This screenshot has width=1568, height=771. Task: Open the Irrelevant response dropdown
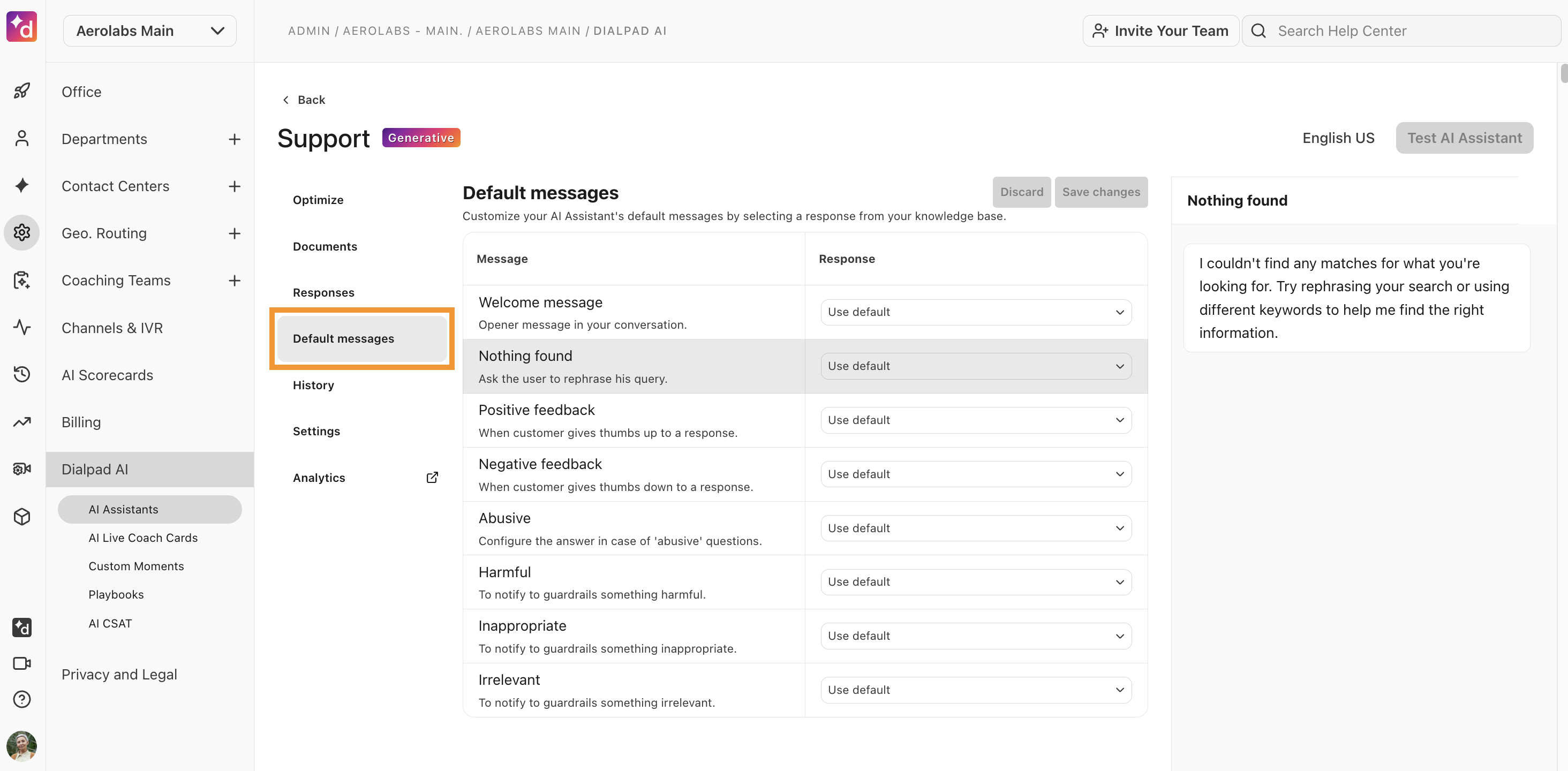tap(976, 690)
